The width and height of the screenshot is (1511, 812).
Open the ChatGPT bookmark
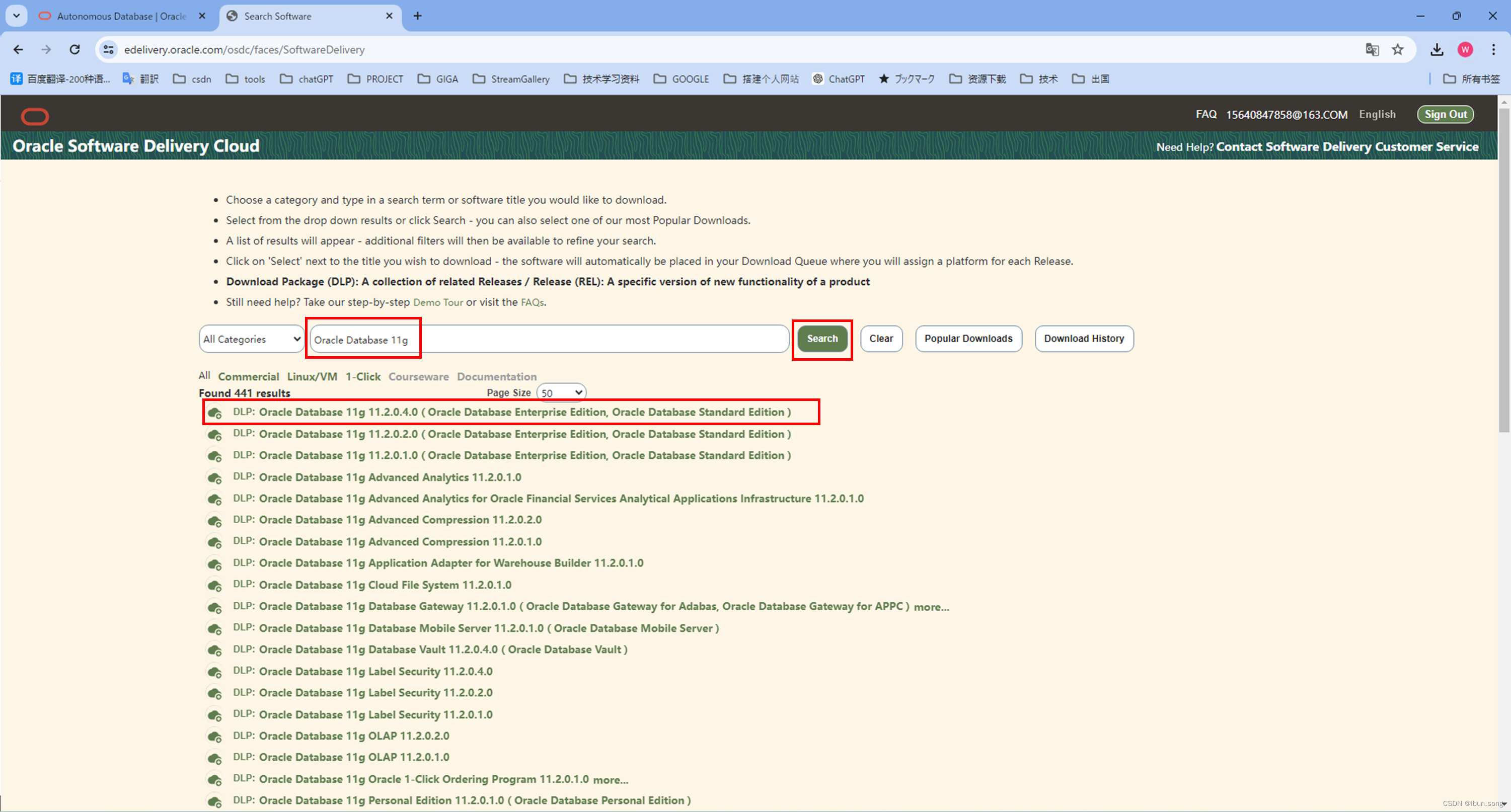(x=839, y=78)
